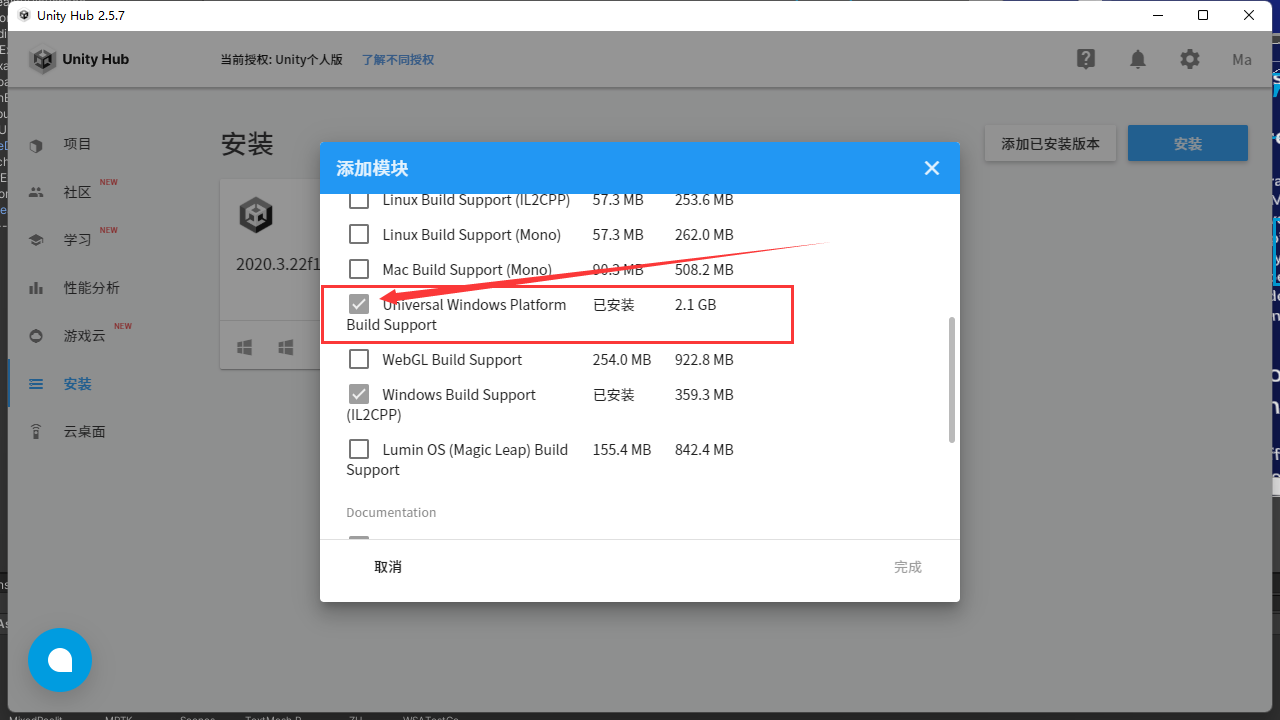Enable Linux Build Support (IL2CPP) checkbox
The height and width of the screenshot is (720, 1280).
(359, 200)
